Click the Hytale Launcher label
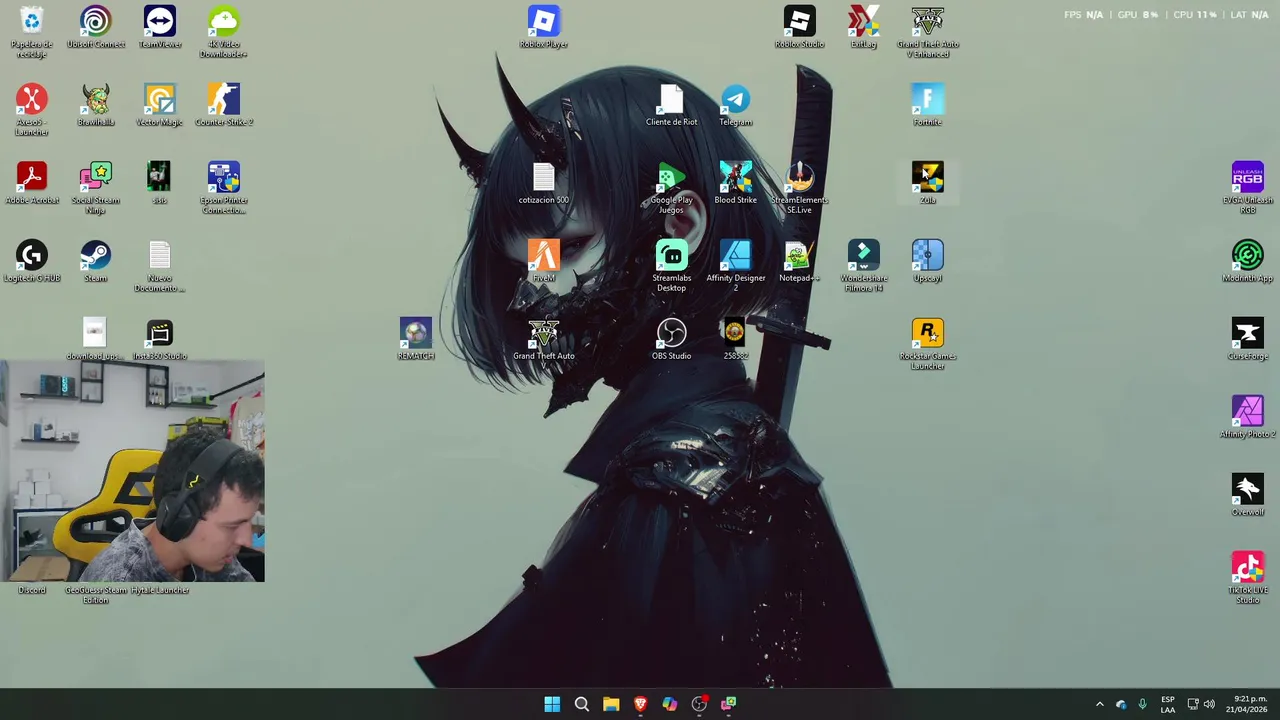This screenshot has width=1280, height=720. (160, 590)
